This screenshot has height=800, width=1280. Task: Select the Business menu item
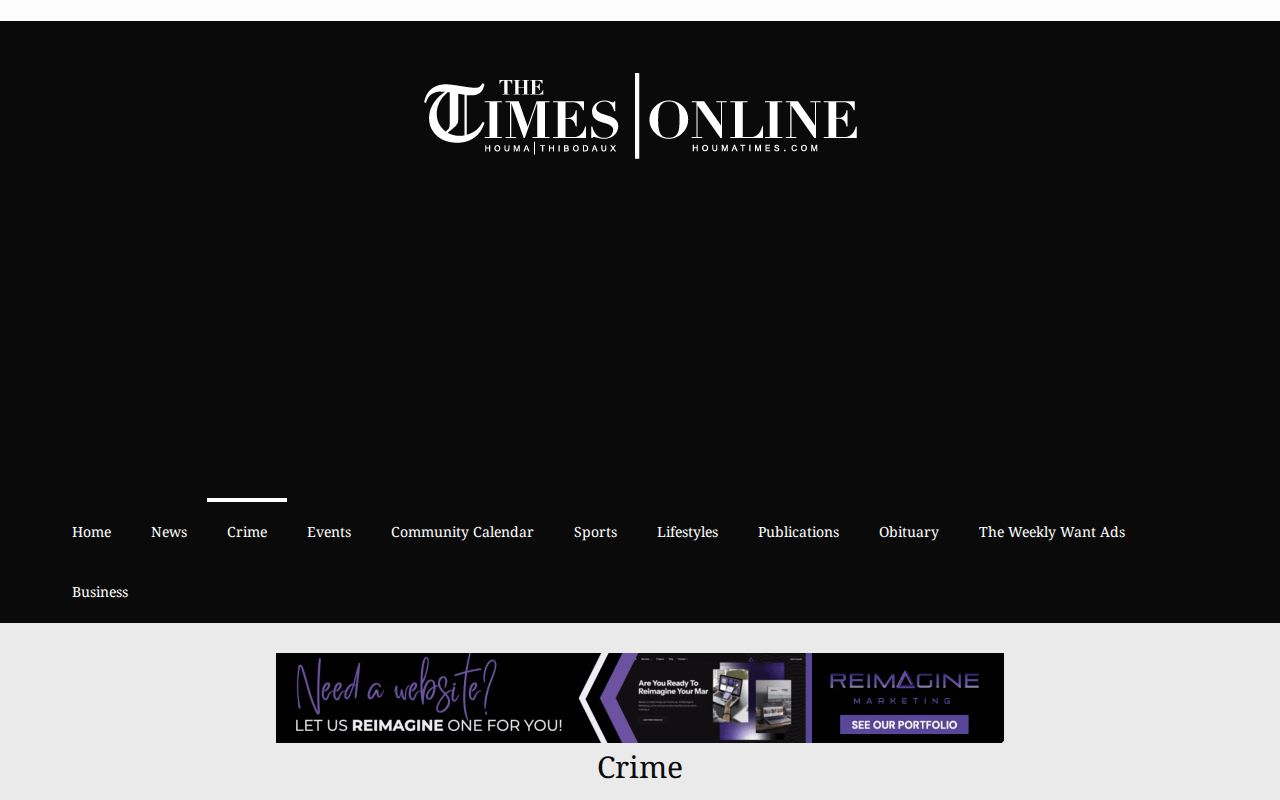100,592
